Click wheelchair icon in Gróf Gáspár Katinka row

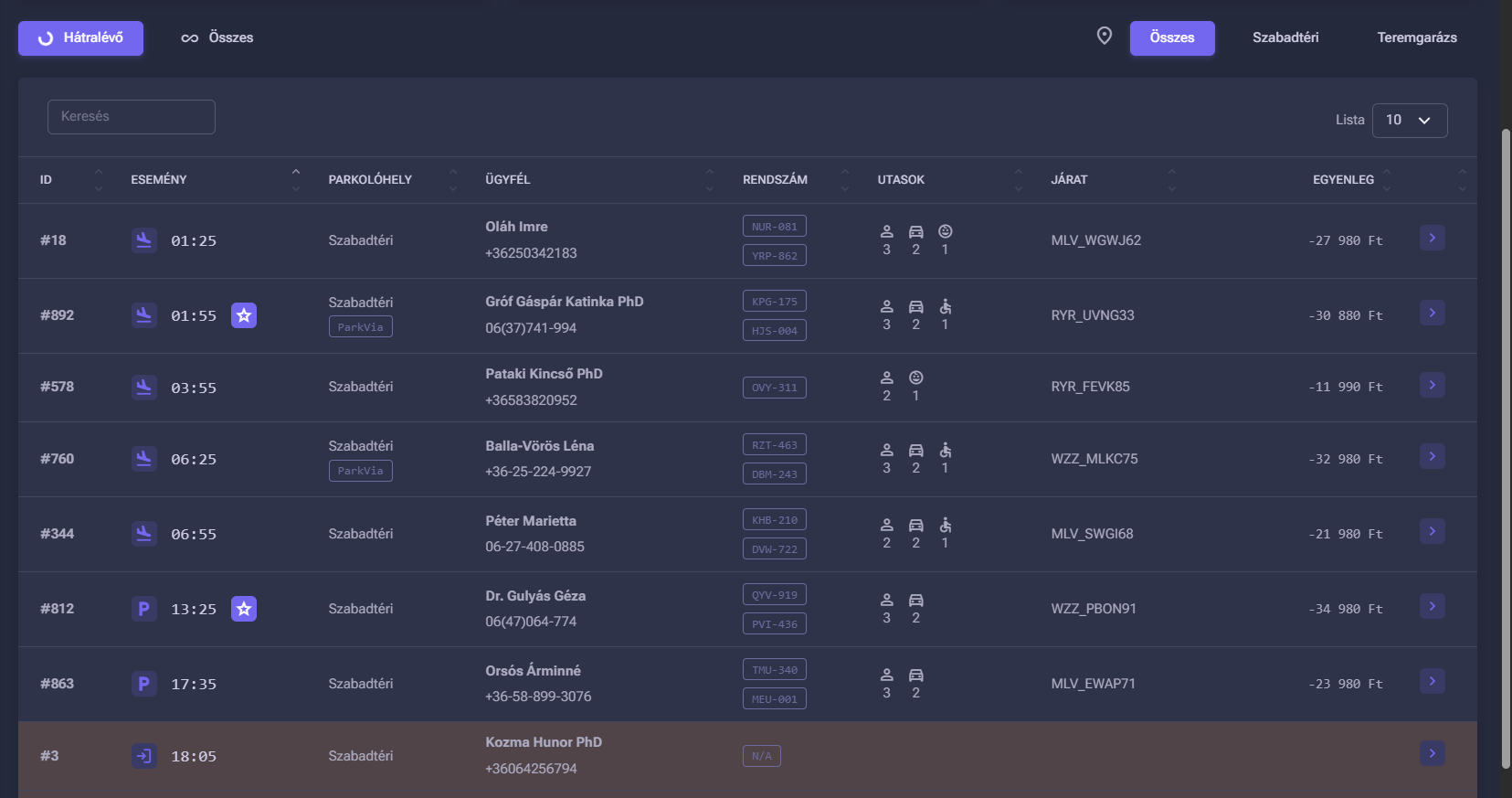[x=945, y=306]
